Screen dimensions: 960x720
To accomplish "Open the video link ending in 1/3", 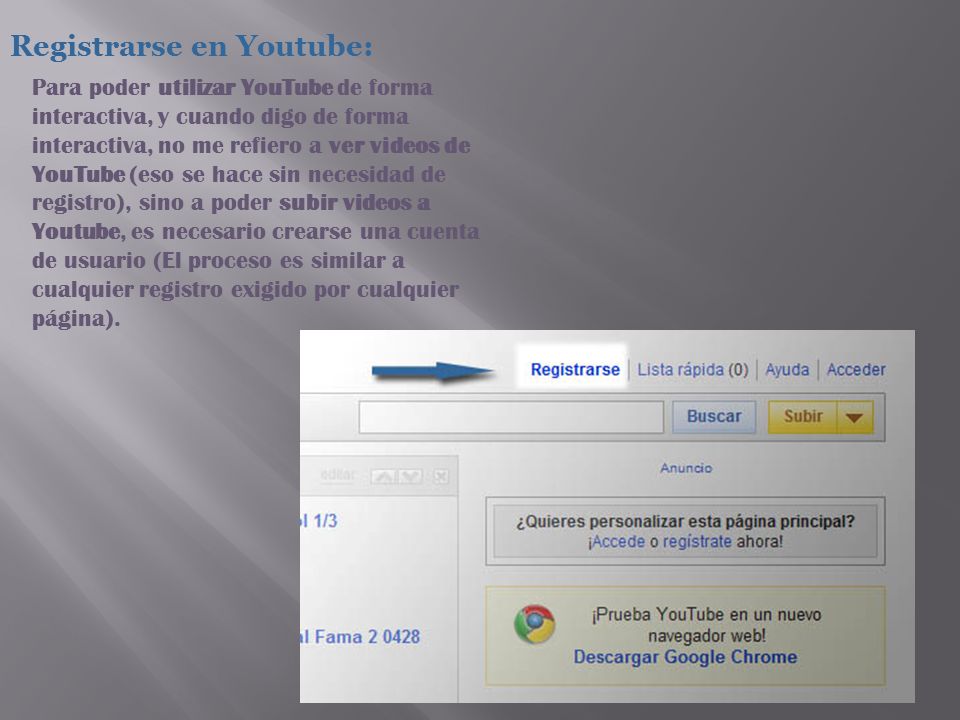I will click(x=319, y=521).
